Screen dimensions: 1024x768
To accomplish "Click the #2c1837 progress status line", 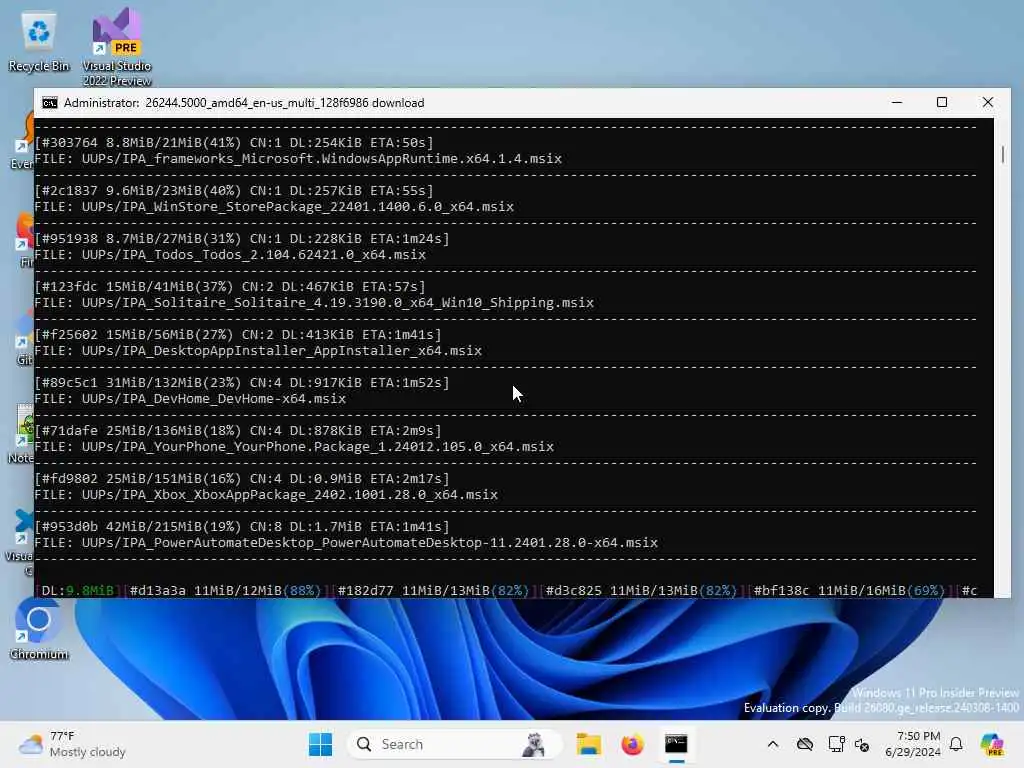I will 234,191.
